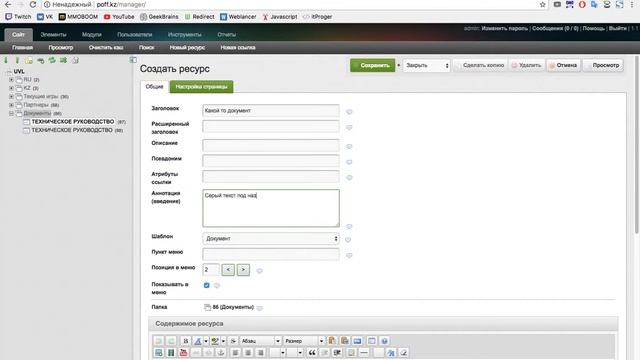Image resolution: width=640 pixels, height=360 pixels.
Task: Click the redo icon in editor toolbar
Action: (x=171, y=341)
